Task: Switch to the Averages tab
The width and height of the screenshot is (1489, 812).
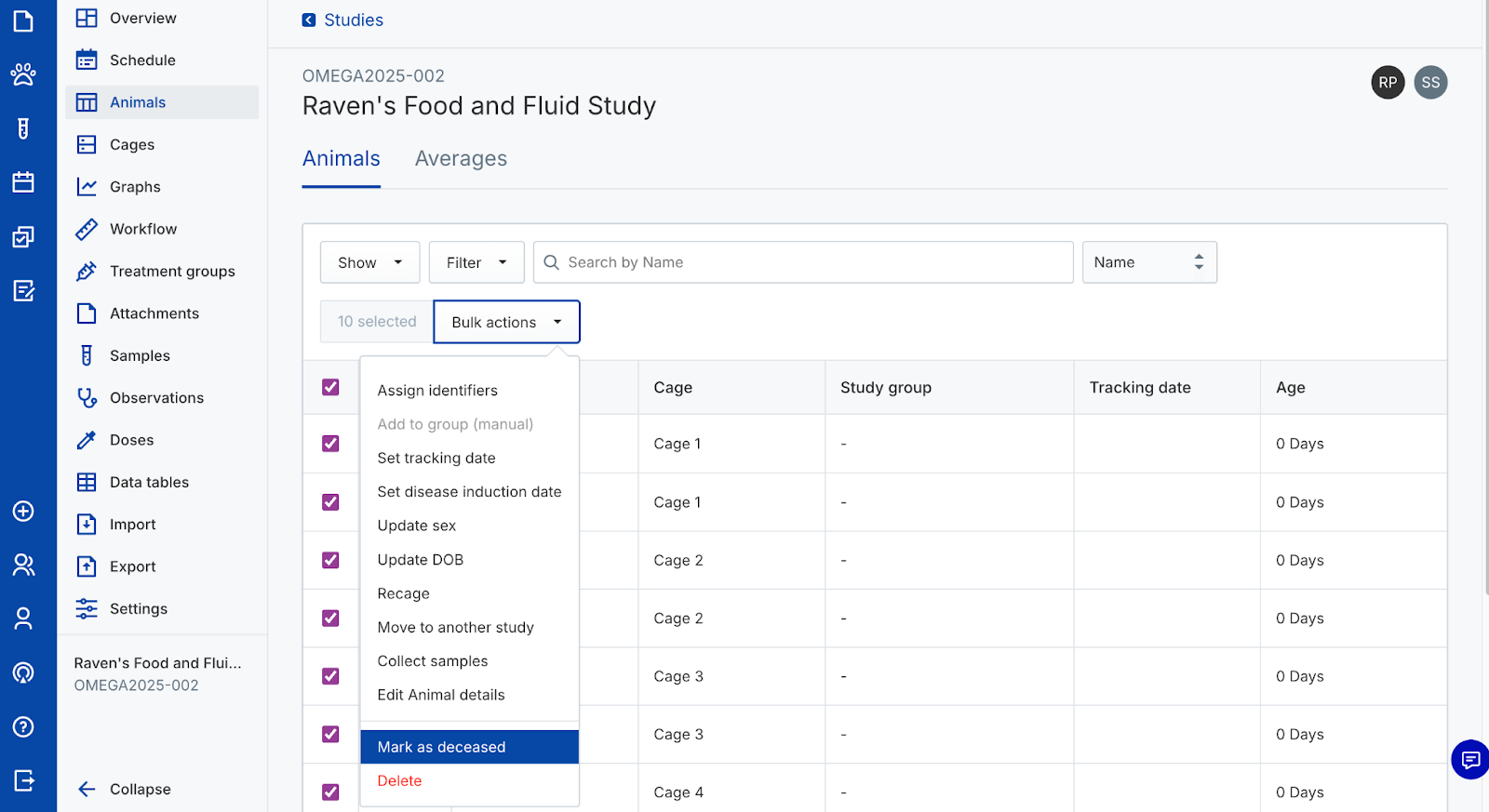Action: click(x=461, y=159)
